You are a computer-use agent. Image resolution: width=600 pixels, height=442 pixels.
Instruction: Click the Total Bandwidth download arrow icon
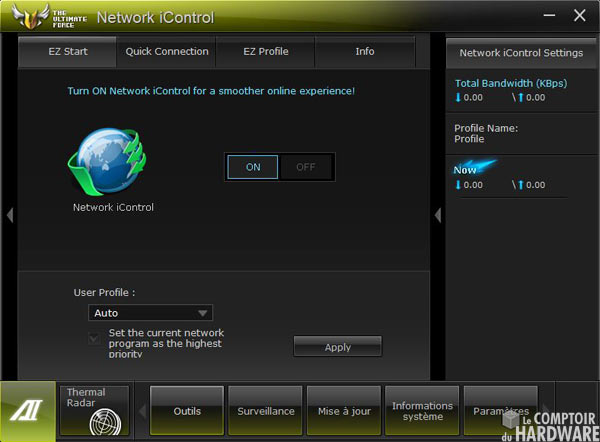point(459,98)
